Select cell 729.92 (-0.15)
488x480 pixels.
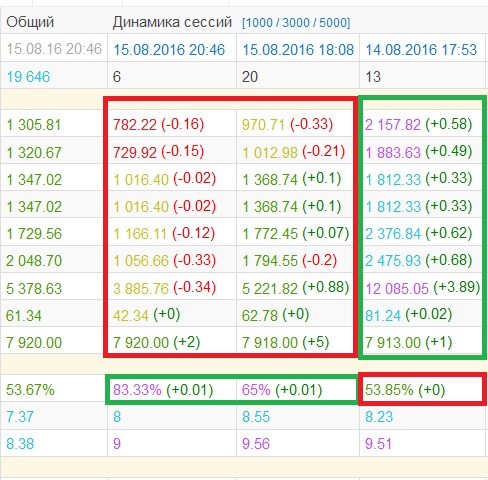(x=158, y=152)
